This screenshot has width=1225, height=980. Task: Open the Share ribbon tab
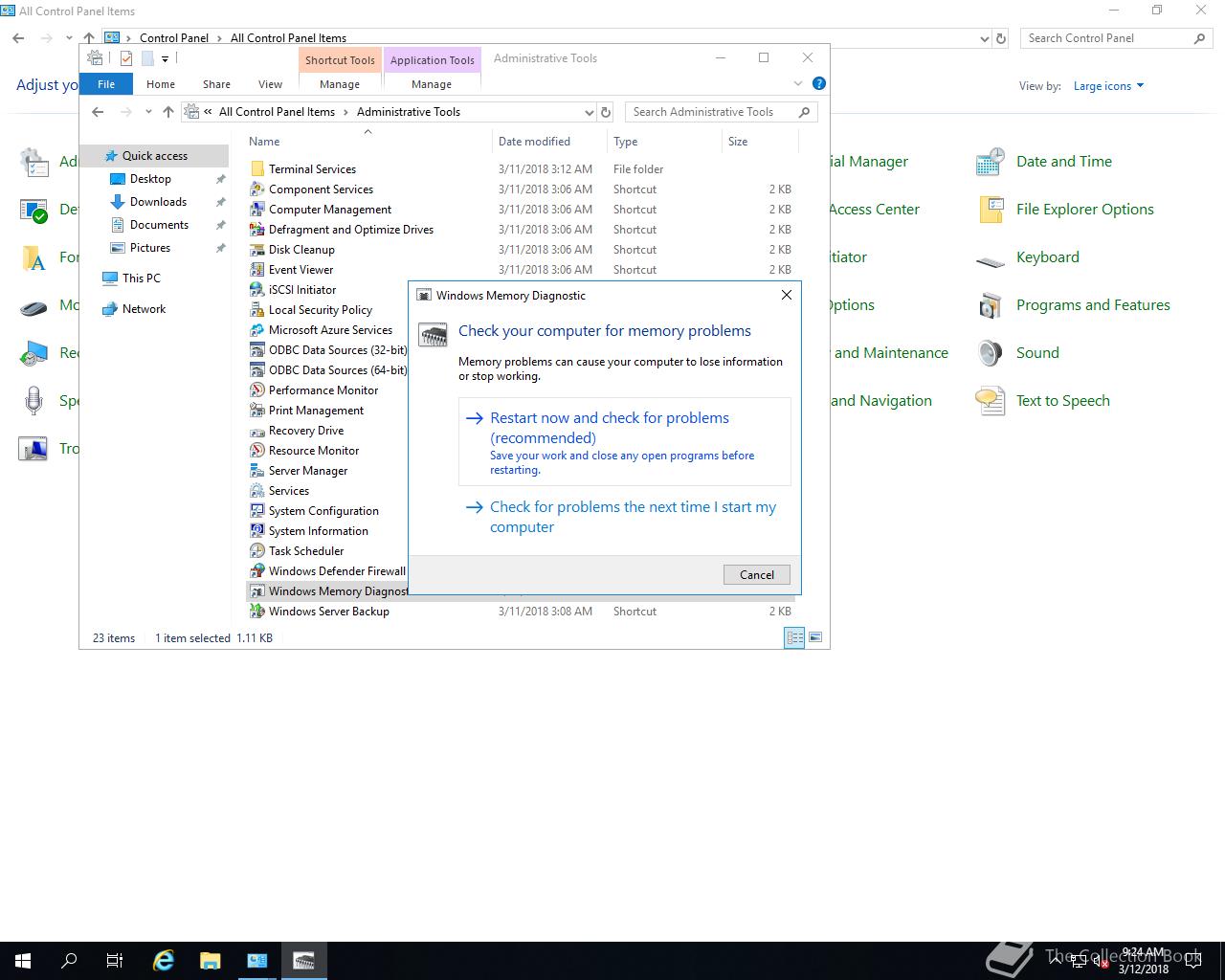point(216,84)
